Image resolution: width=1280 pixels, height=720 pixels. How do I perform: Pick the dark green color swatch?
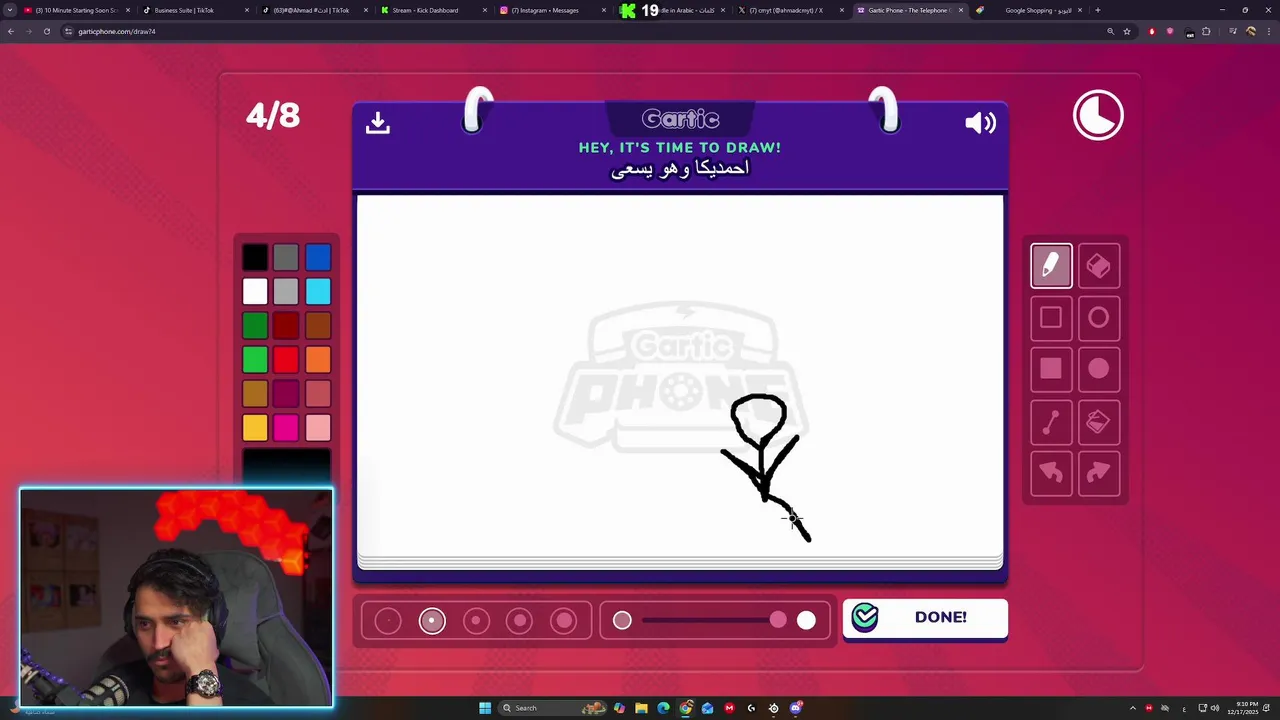(x=255, y=325)
